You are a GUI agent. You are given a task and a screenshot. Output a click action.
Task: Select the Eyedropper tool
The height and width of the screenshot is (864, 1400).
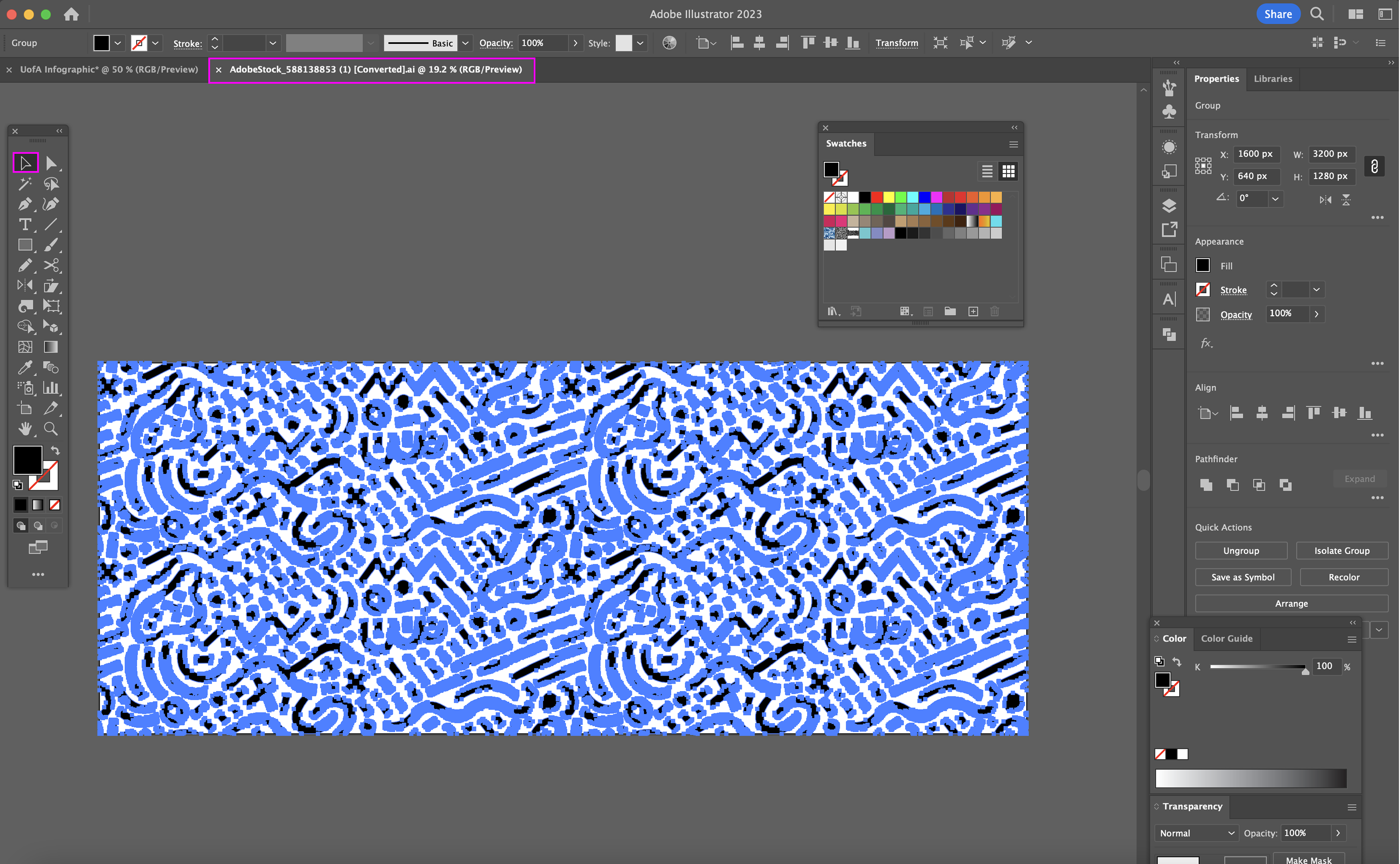(24, 368)
